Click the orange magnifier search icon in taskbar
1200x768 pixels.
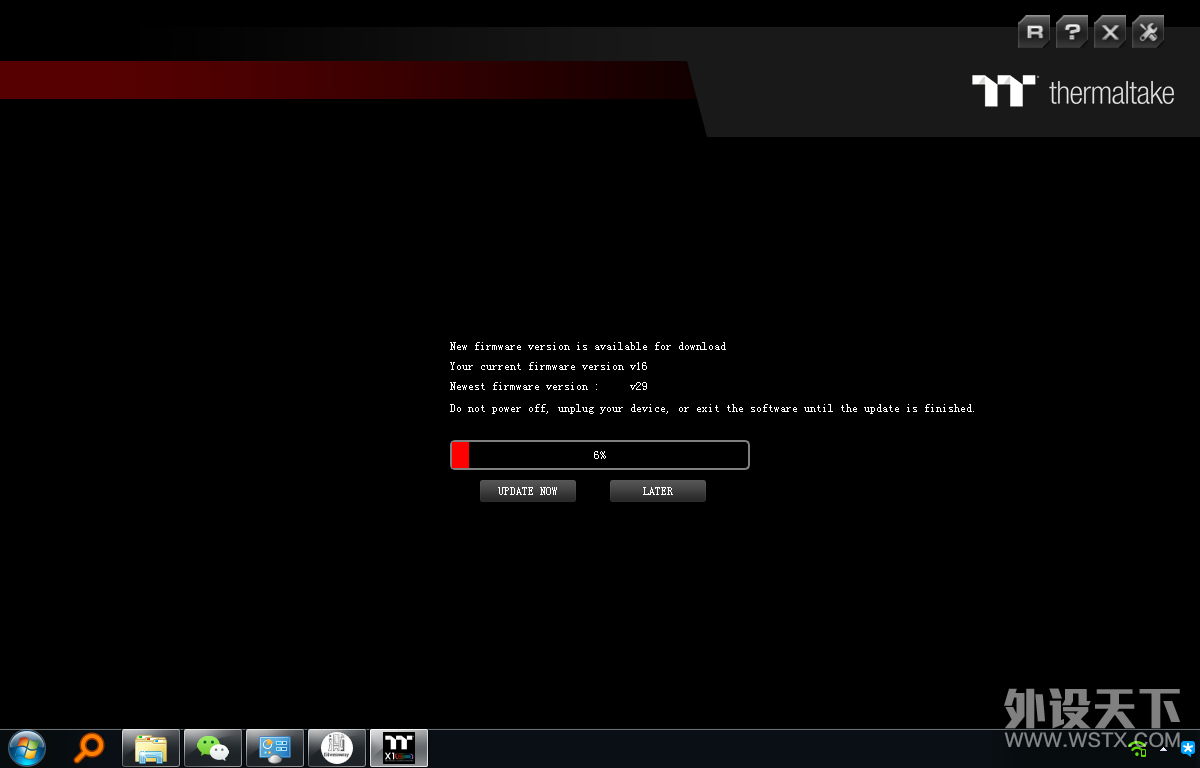tap(89, 748)
